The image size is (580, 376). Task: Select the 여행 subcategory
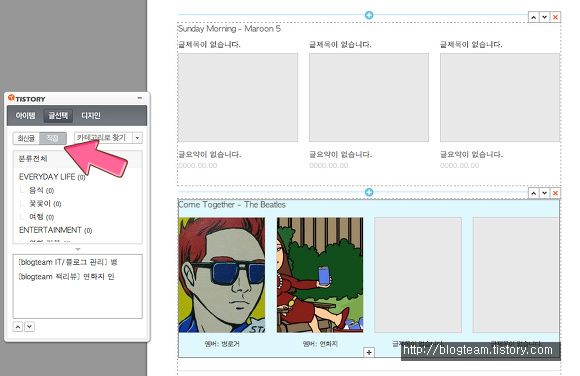click(x=41, y=217)
